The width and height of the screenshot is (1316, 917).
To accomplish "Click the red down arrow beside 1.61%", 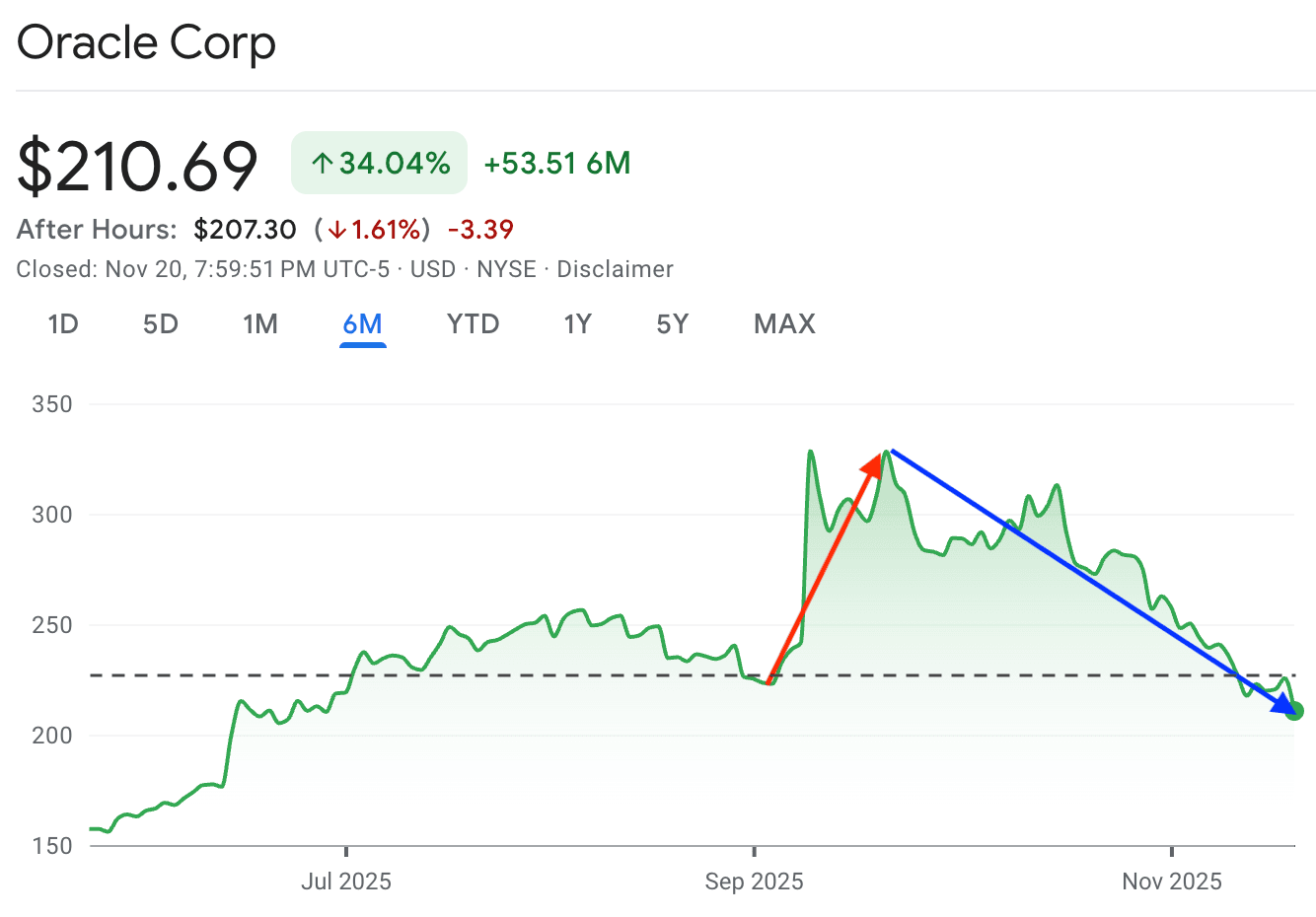I will [337, 230].
